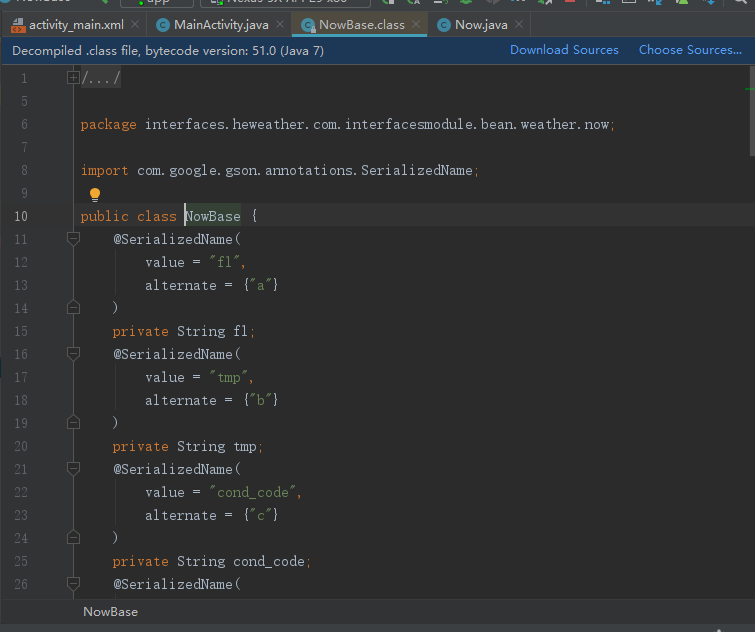Click the package declaration on line 6
This screenshot has width=755, height=632.
pos(347,124)
